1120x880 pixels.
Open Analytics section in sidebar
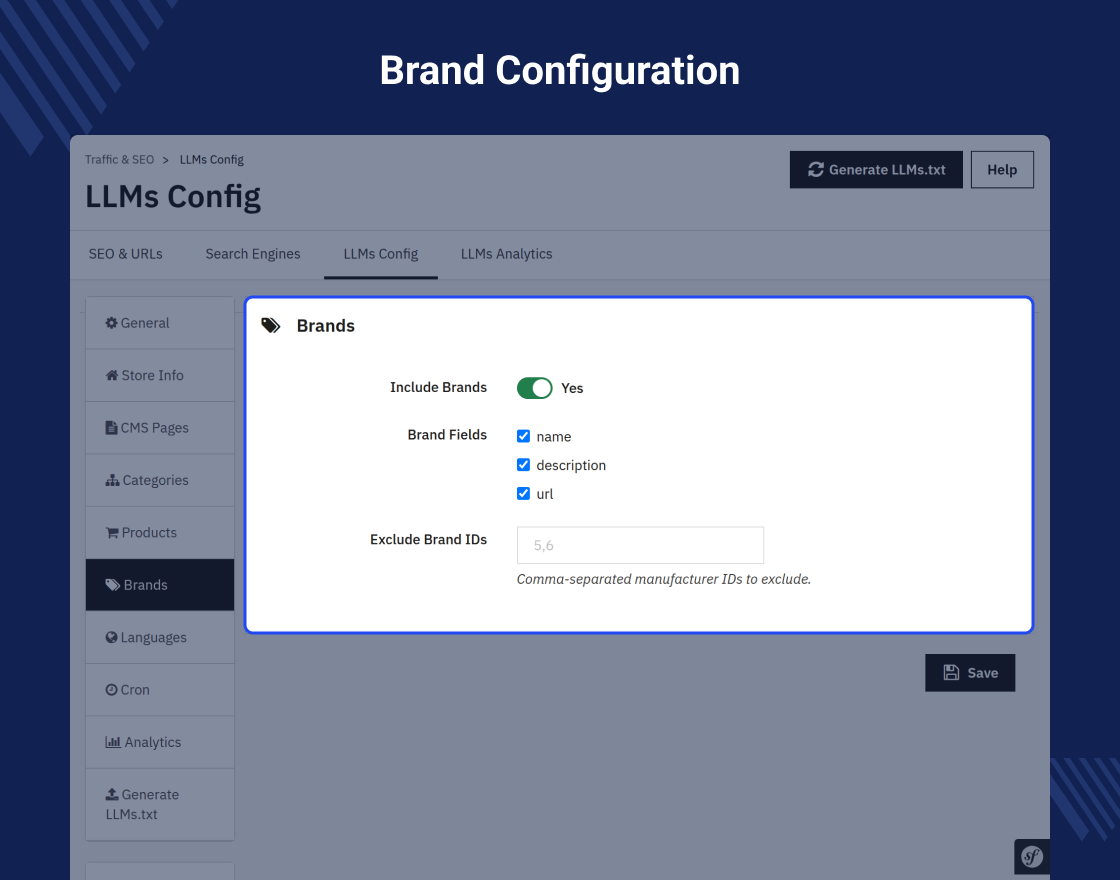160,742
